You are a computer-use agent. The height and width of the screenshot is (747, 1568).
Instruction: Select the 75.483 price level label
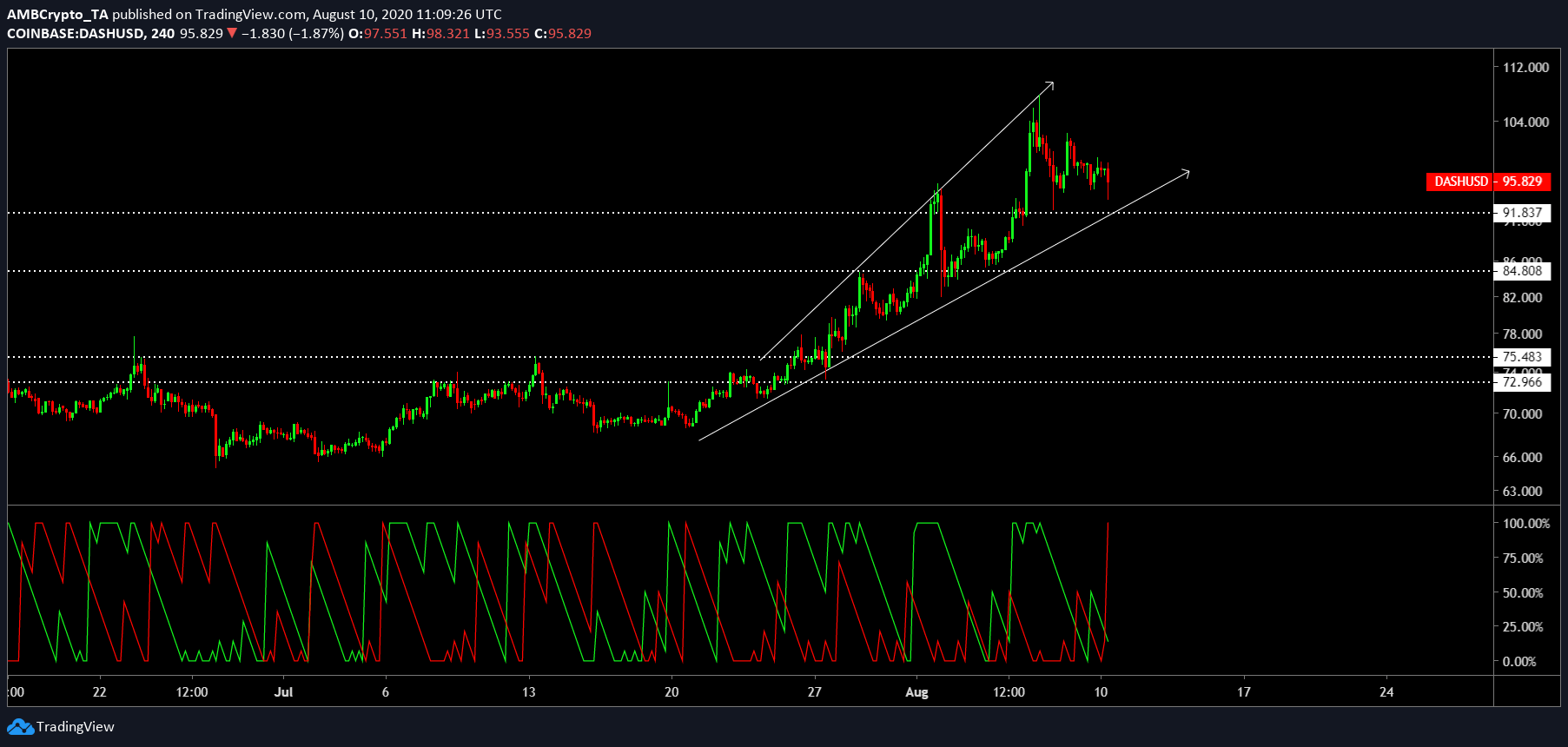point(1522,357)
